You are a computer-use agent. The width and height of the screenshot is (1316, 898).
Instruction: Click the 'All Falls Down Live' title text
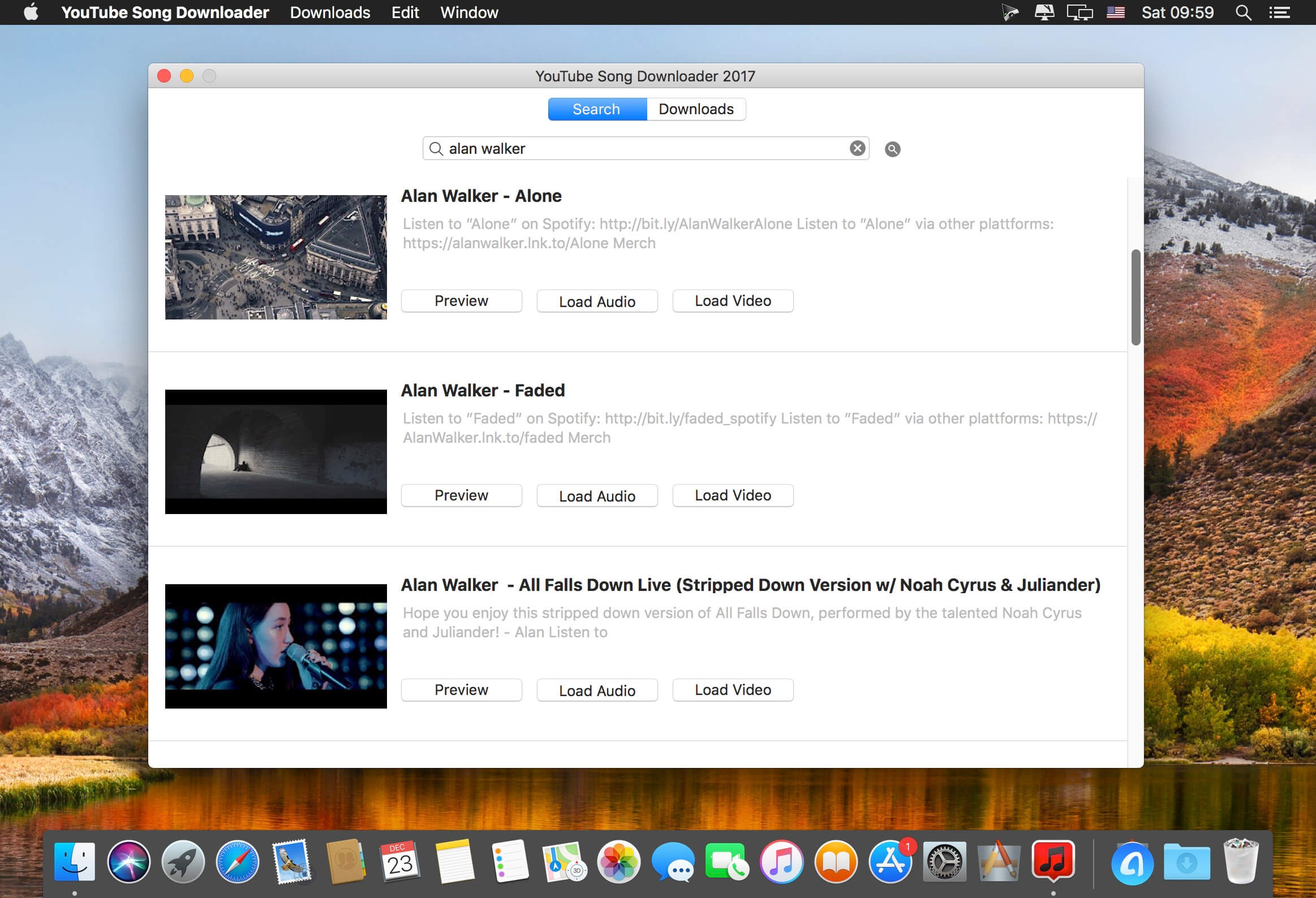click(750, 585)
